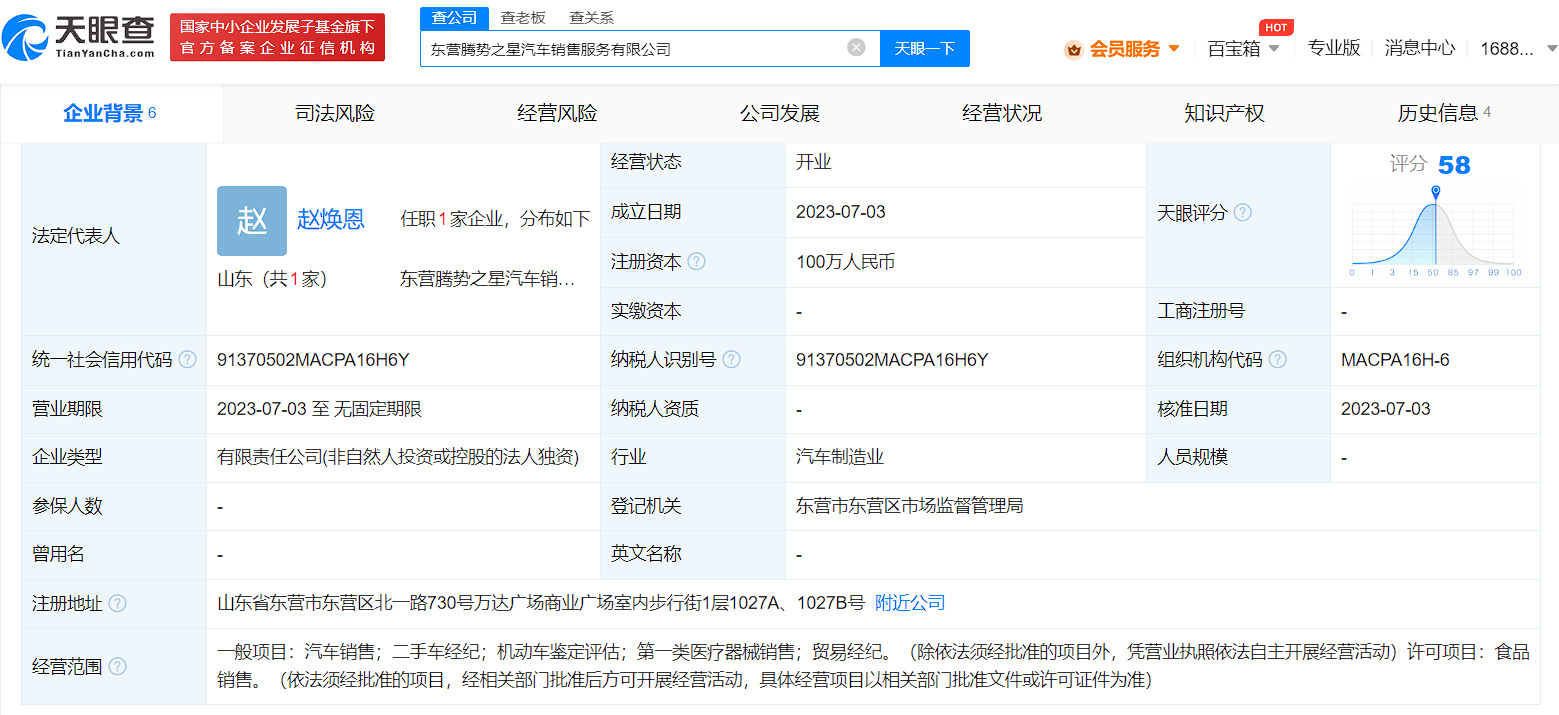This screenshot has height=715, width=1559.
Task: Open the 专业版 link
Action: coord(1334,48)
